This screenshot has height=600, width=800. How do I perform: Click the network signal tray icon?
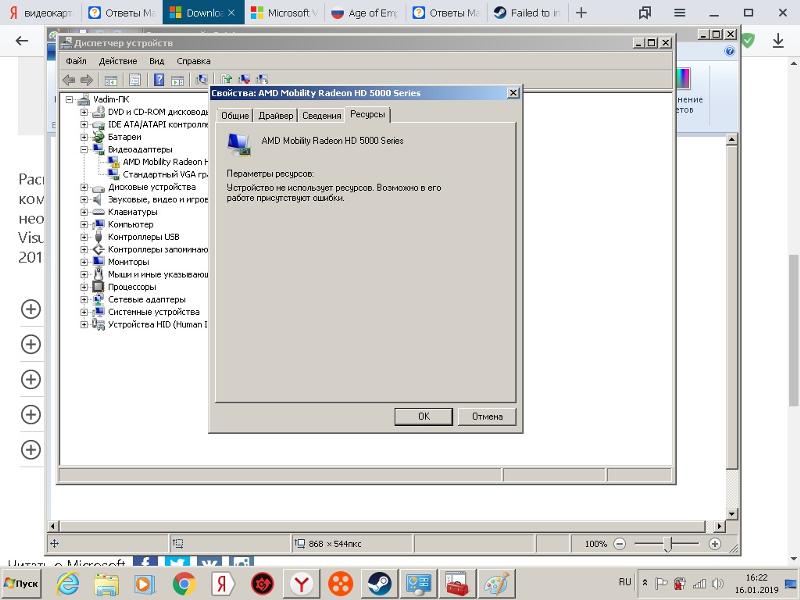699,583
